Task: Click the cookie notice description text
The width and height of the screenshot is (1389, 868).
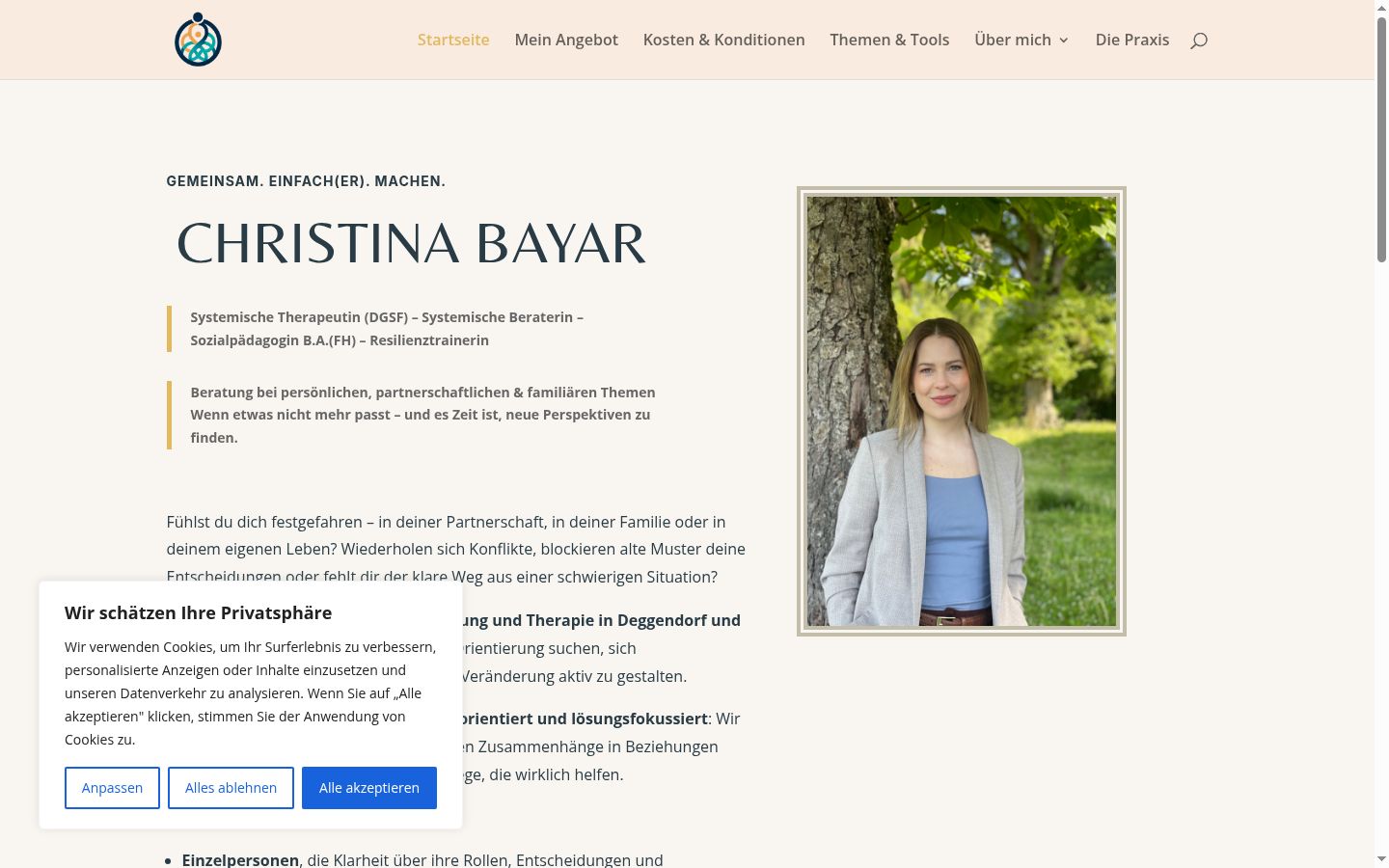Action: [250, 693]
